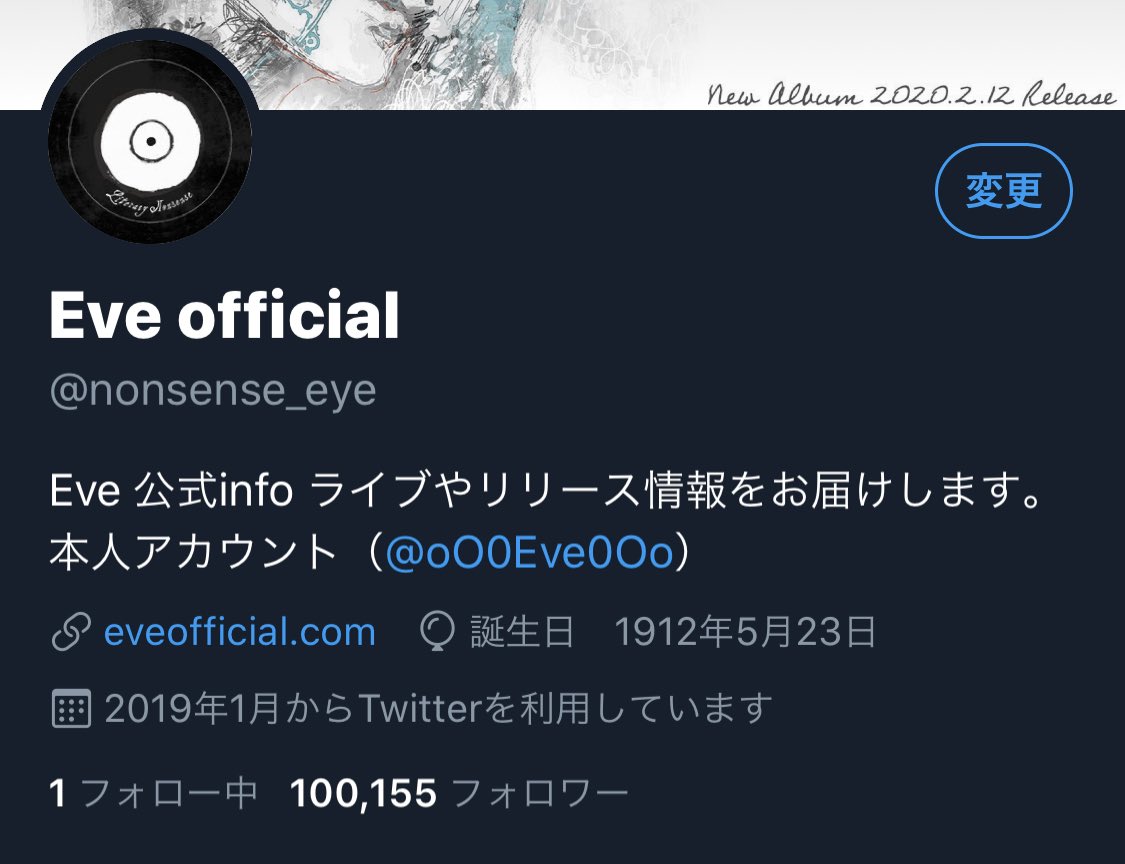Screen dimensions: 1125x864
Task: Open the 100,155 フォロワー followers list
Action: pos(459,794)
